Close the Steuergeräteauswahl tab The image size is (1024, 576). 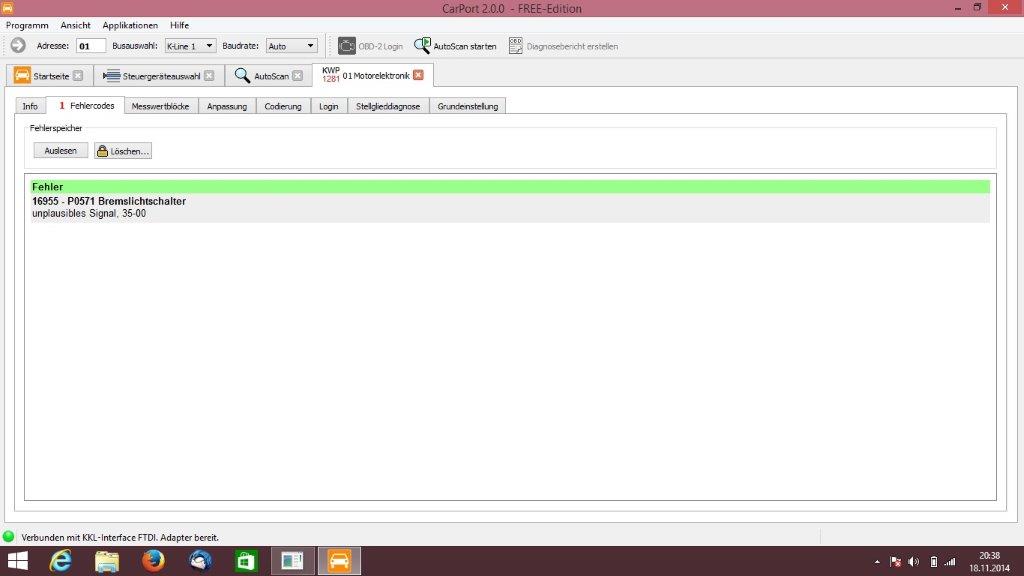tap(209, 76)
